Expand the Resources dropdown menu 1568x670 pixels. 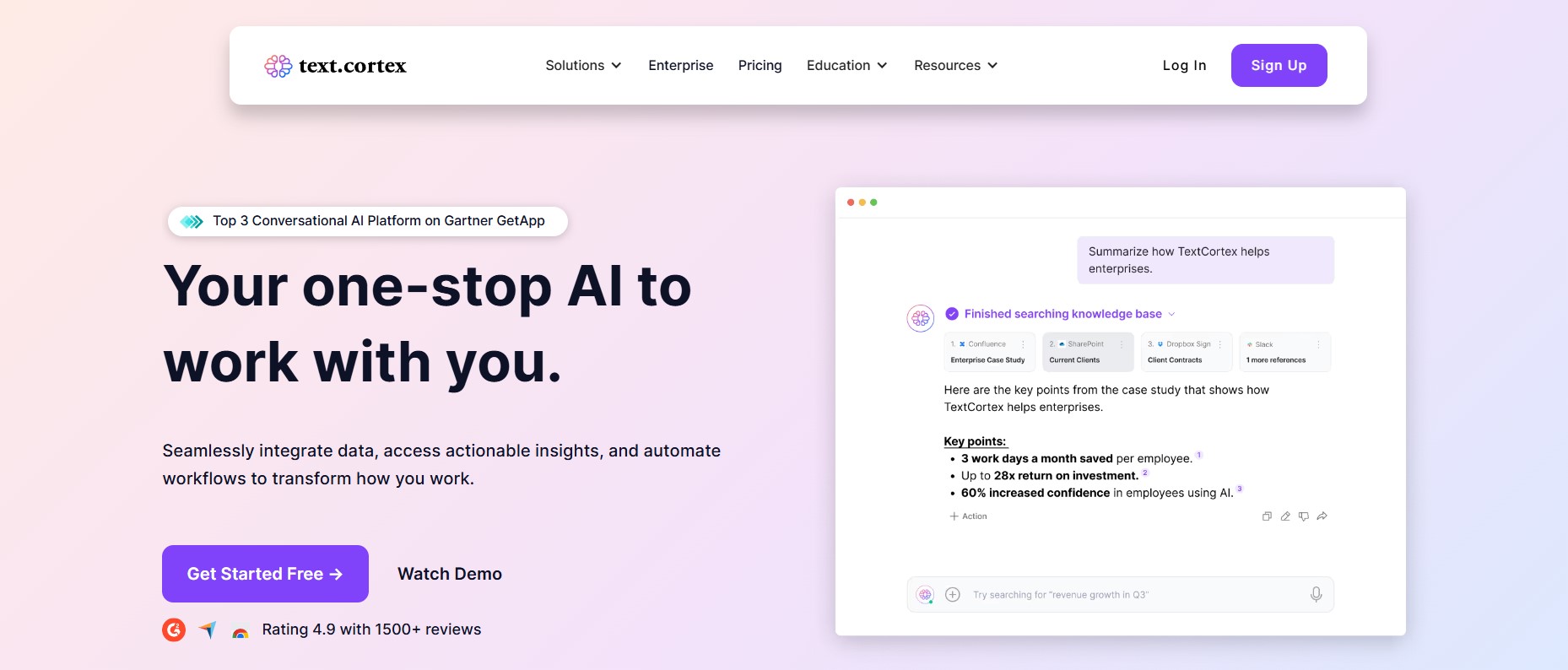click(955, 65)
